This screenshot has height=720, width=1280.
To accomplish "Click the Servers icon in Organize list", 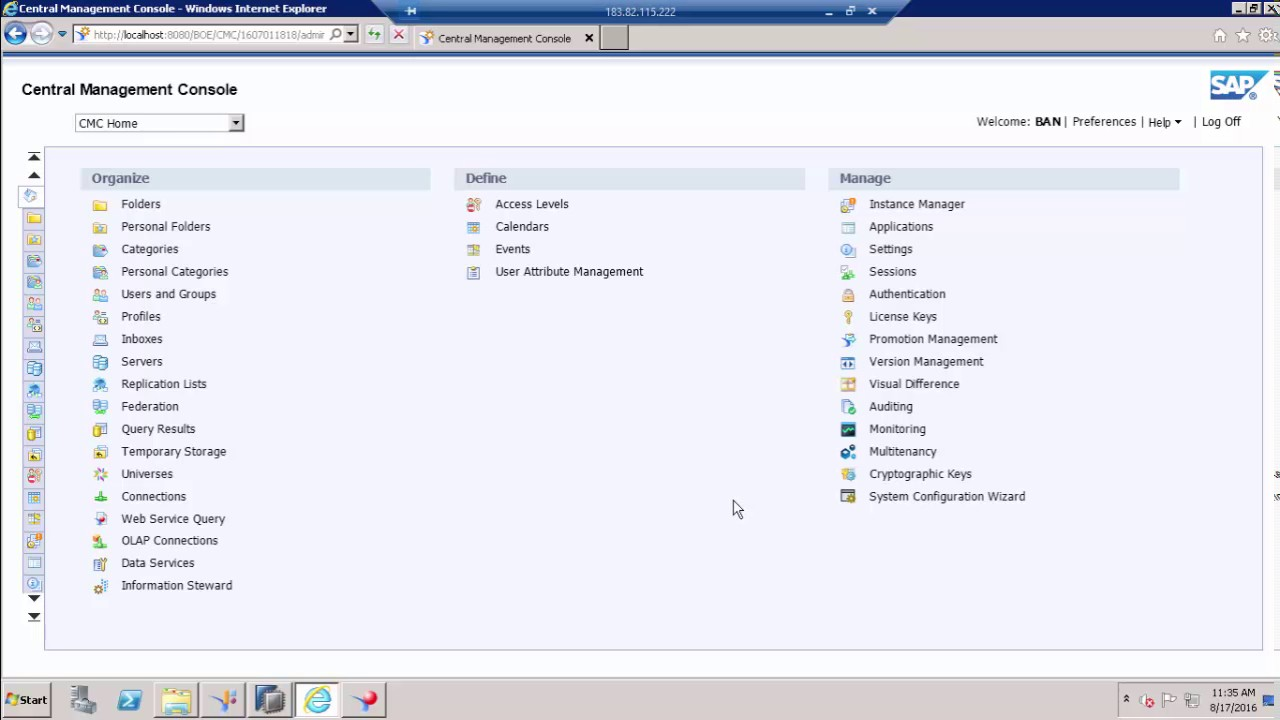I will pyautogui.click(x=100, y=362).
